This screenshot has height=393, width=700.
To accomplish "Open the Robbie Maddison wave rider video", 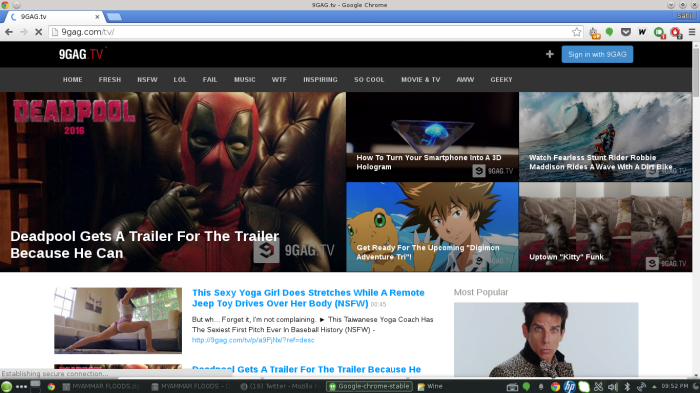I will tap(605, 137).
